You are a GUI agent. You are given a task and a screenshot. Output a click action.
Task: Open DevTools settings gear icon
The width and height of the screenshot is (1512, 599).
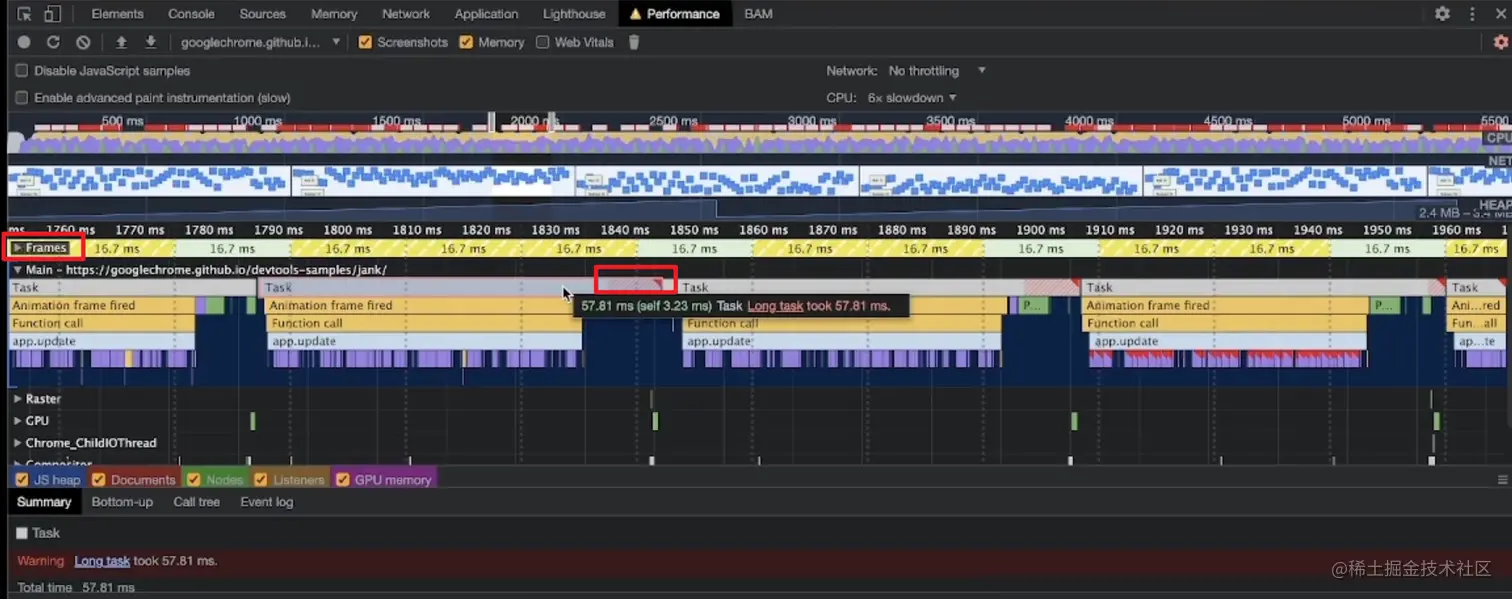1442,14
